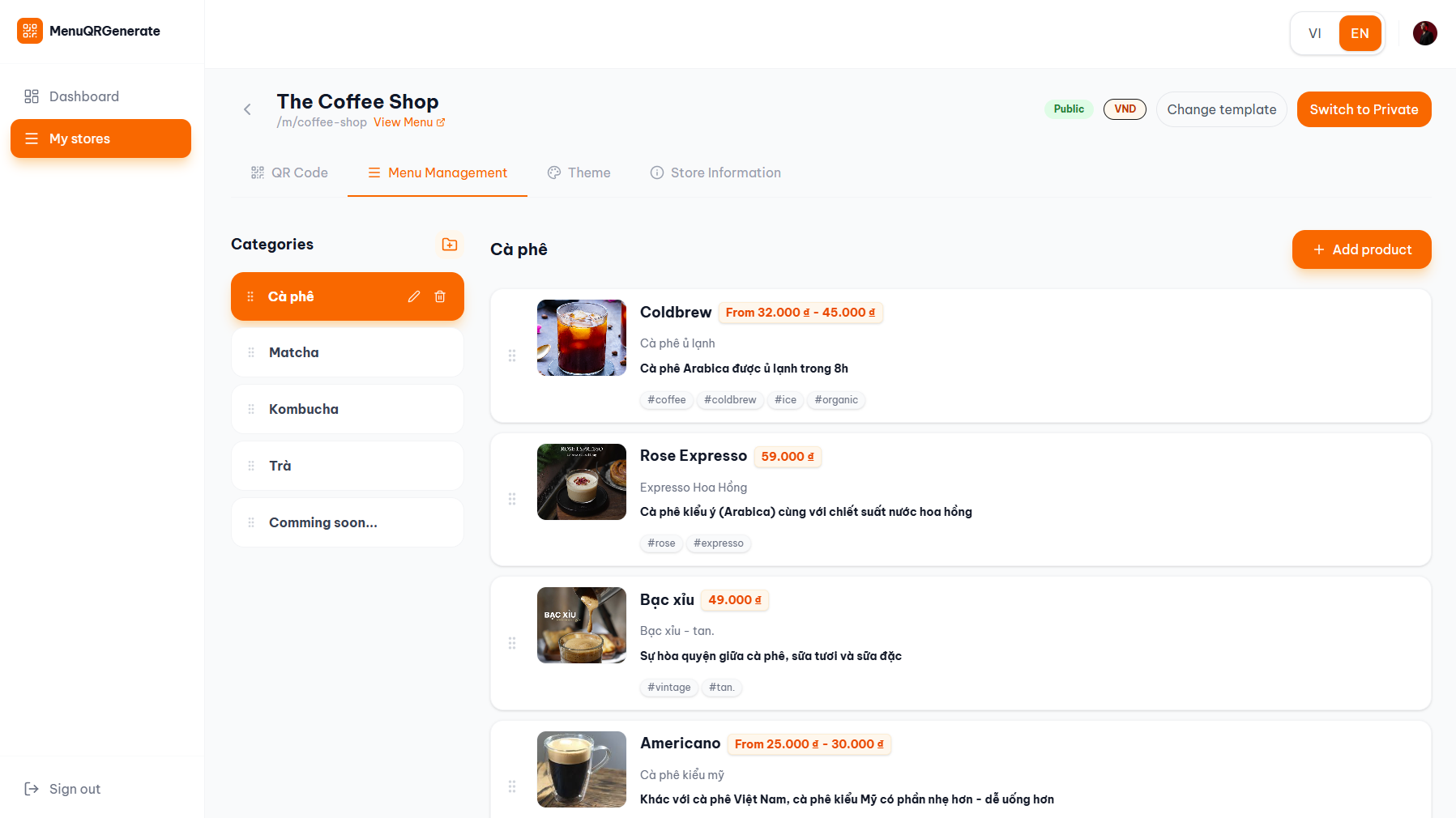
Task: Click the drag handle of Bạc xỉu product
Action: coord(512,643)
